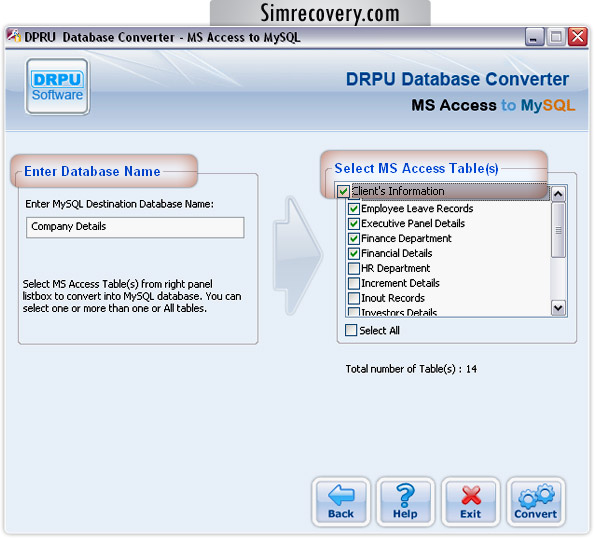The height and width of the screenshot is (538, 594).
Task: Uncheck the Financial Details checkbox
Action: [353, 253]
